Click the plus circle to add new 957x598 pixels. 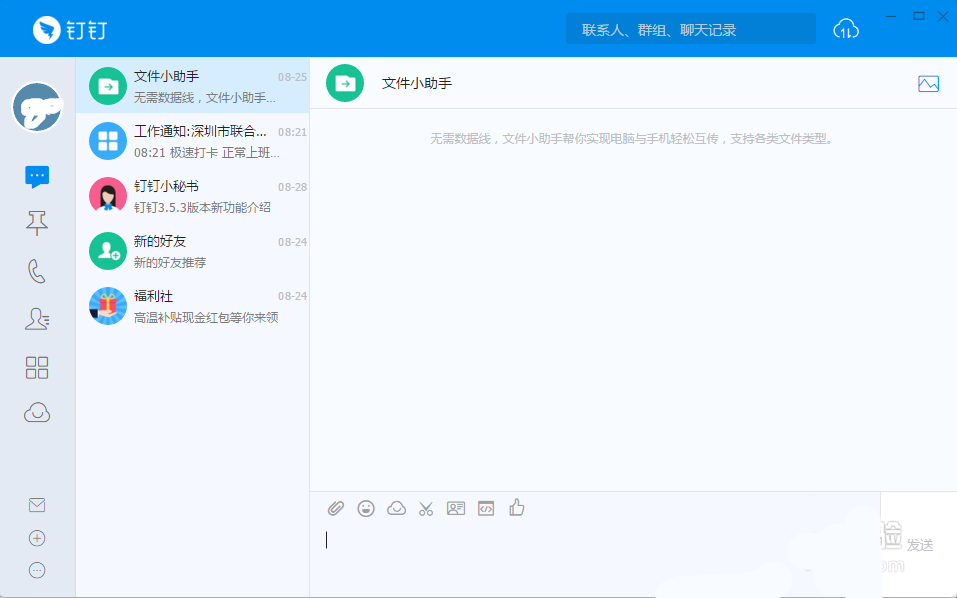pos(37,538)
